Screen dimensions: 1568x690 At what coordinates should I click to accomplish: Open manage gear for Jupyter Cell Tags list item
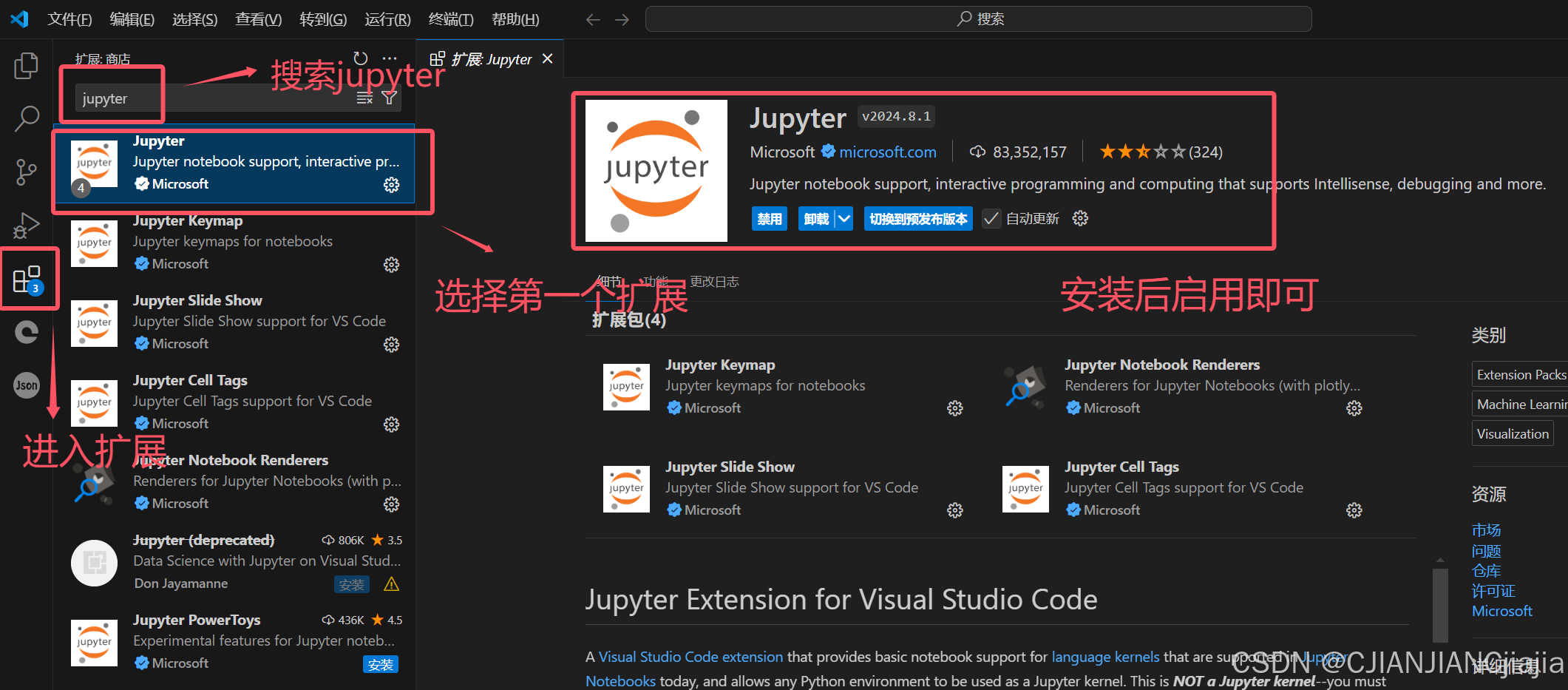(x=392, y=425)
